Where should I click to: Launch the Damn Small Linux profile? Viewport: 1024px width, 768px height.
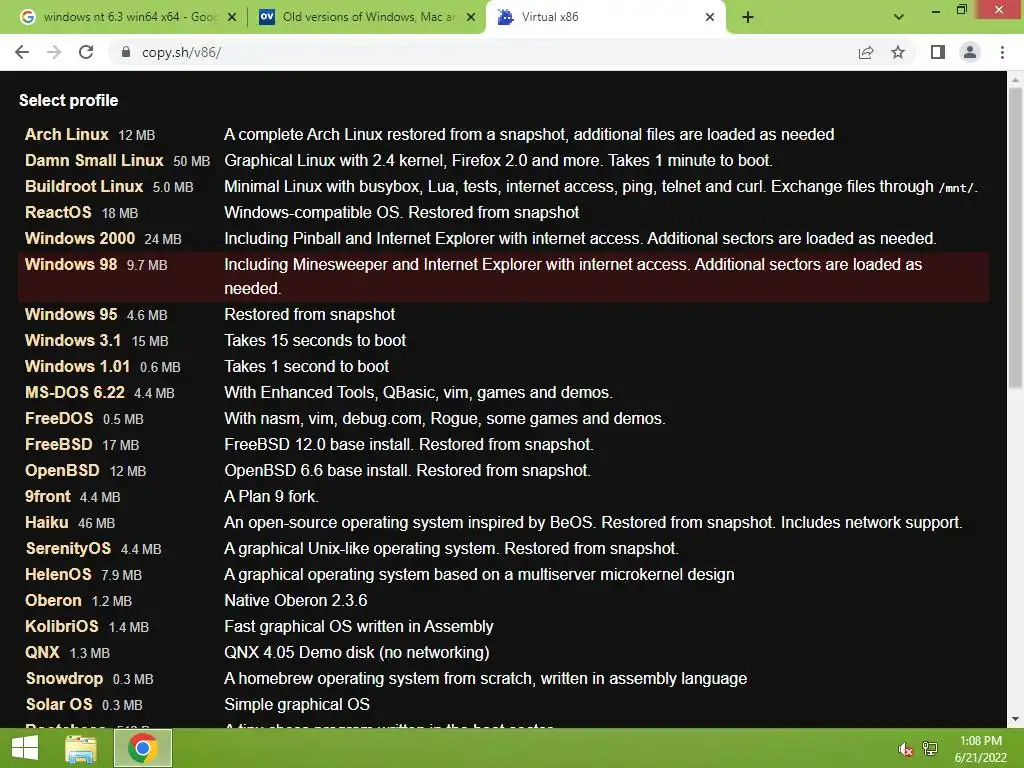pos(94,161)
